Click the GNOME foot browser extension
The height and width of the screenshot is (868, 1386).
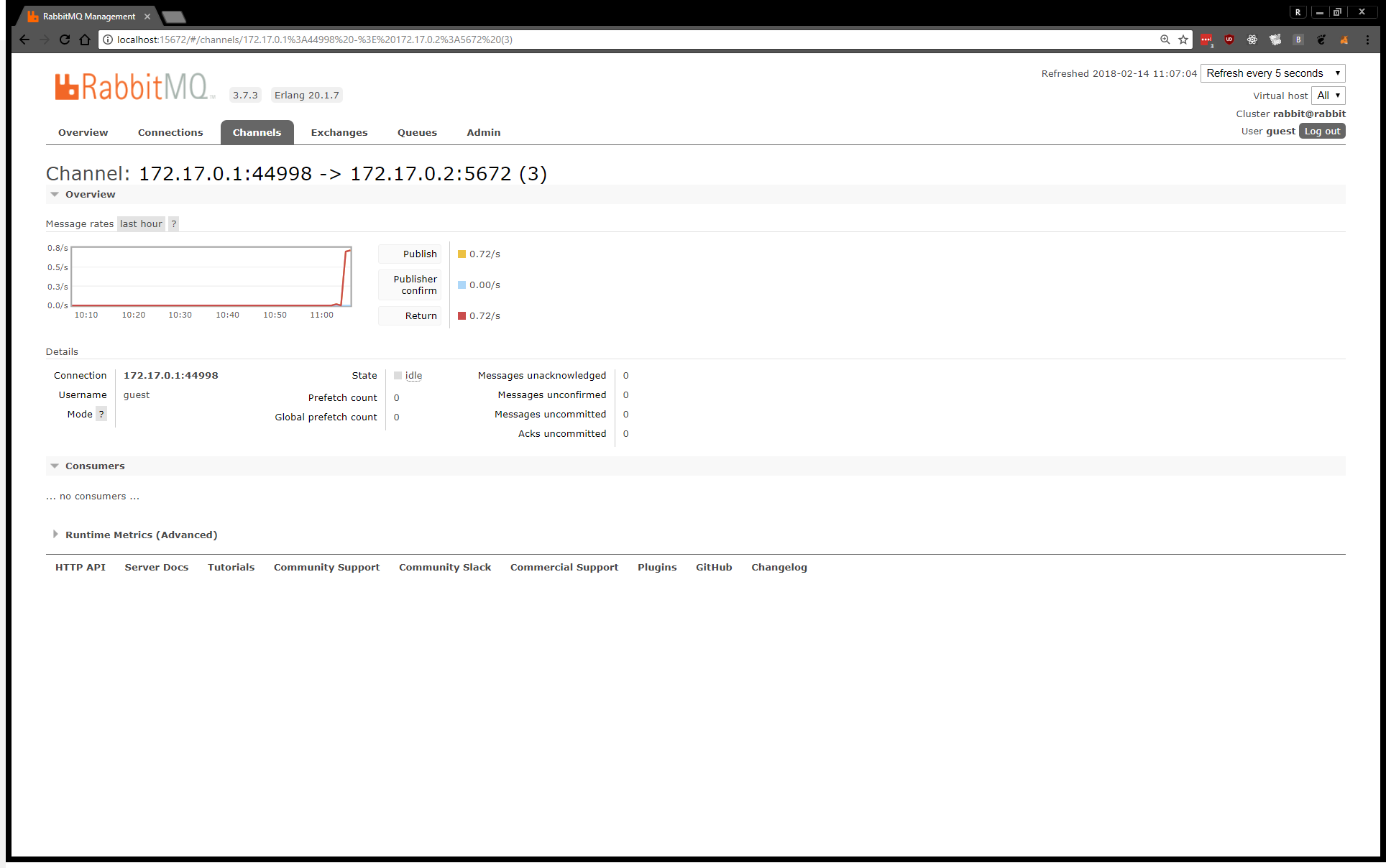click(x=1321, y=40)
